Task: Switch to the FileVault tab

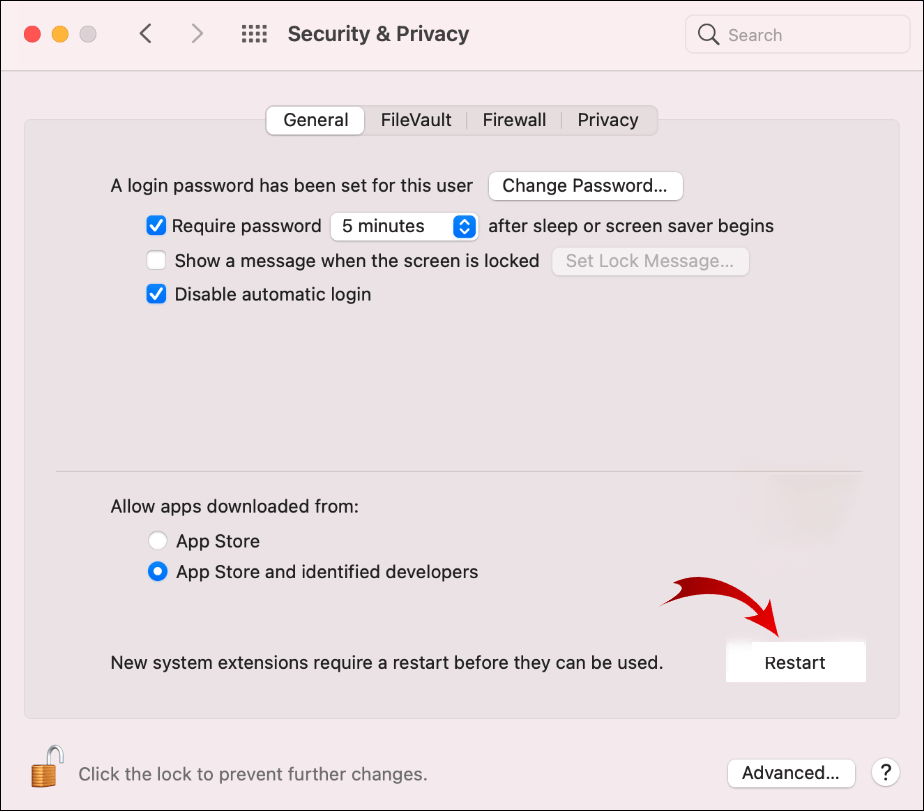Action: [416, 120]
